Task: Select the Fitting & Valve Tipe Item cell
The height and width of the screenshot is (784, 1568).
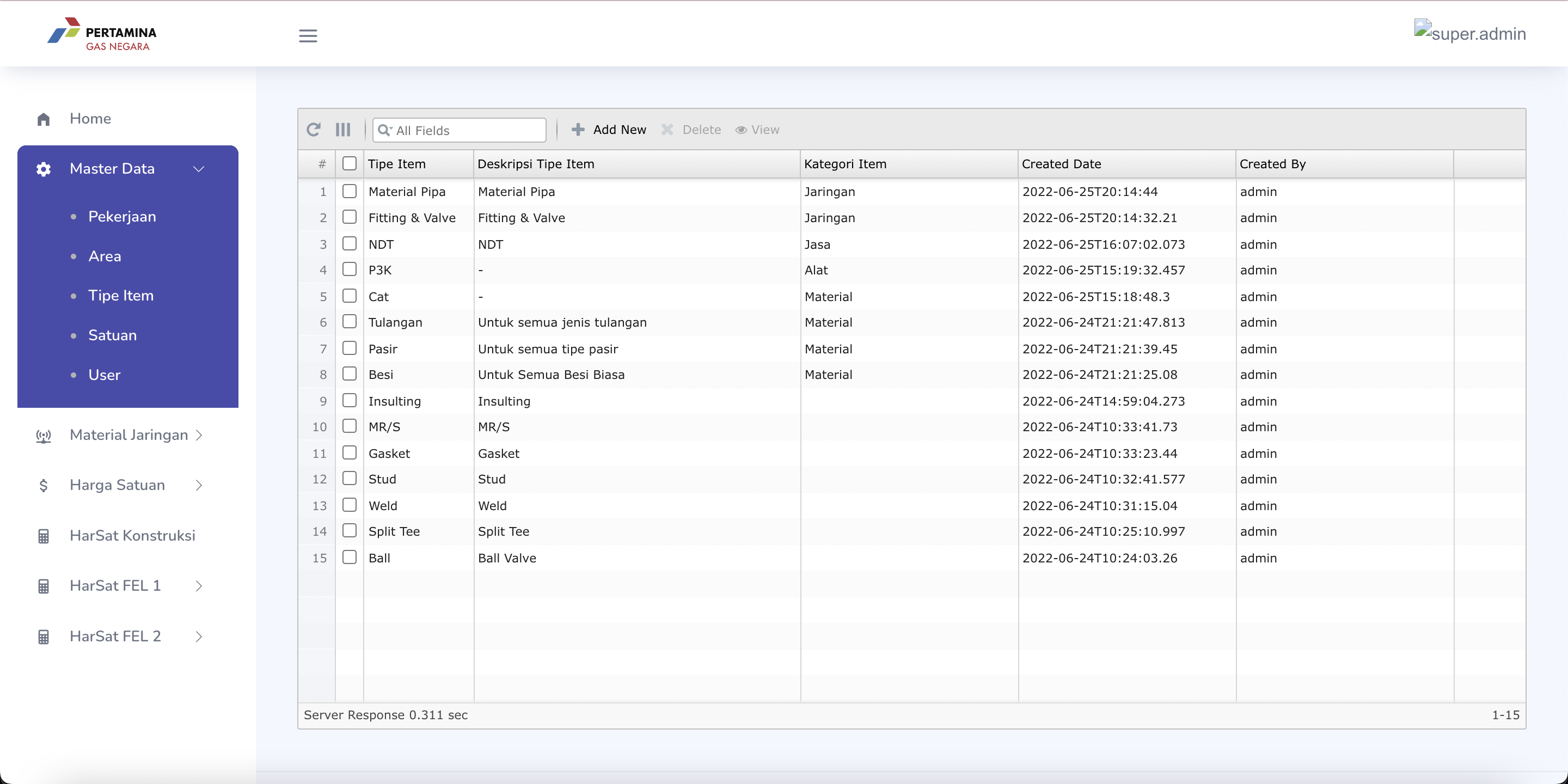Action: [x=418, y=218]
